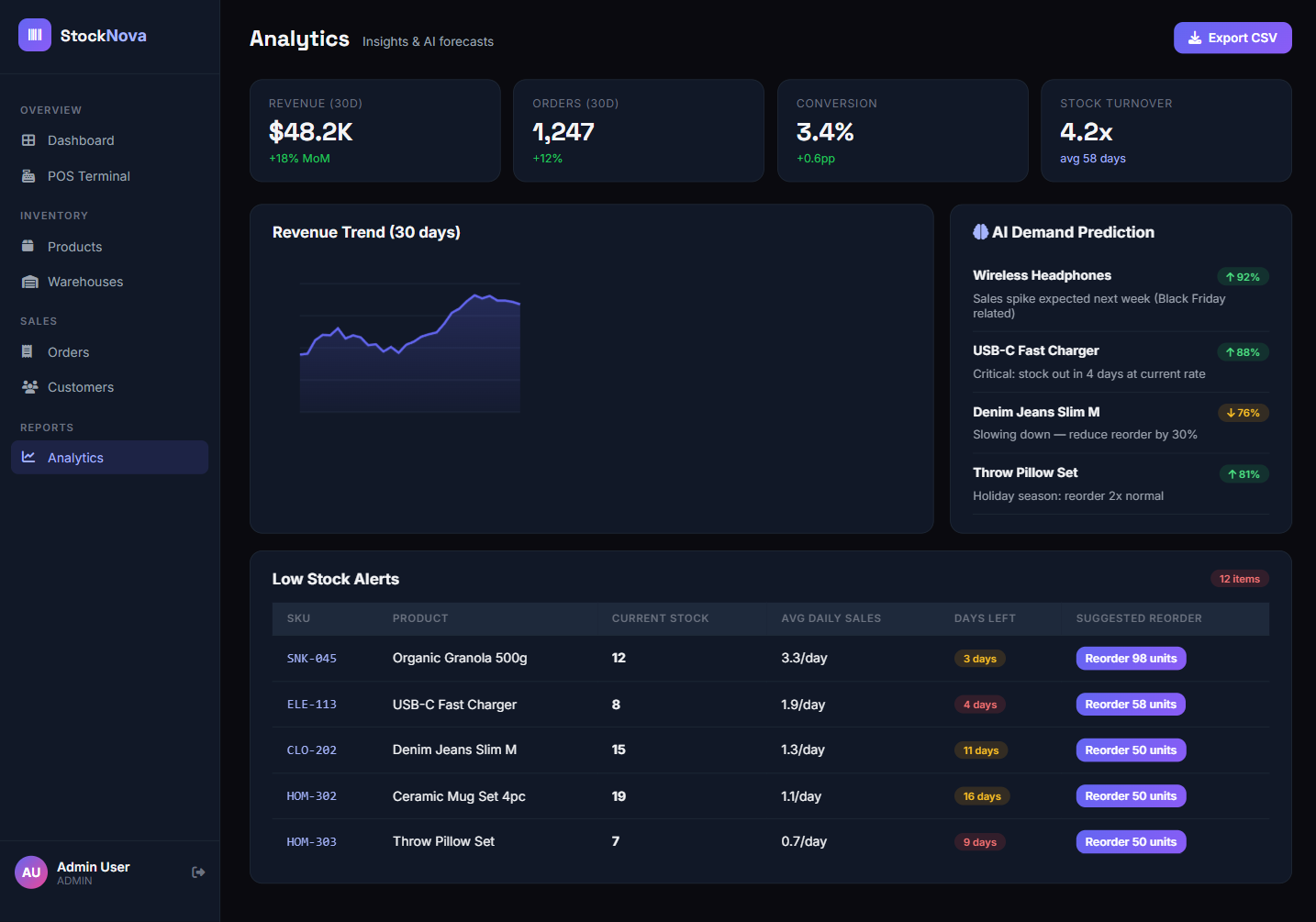Screen dimensions: 1316x922
Task: Click the 81% badge for Throw Pillow Set
Action: 1244,474
